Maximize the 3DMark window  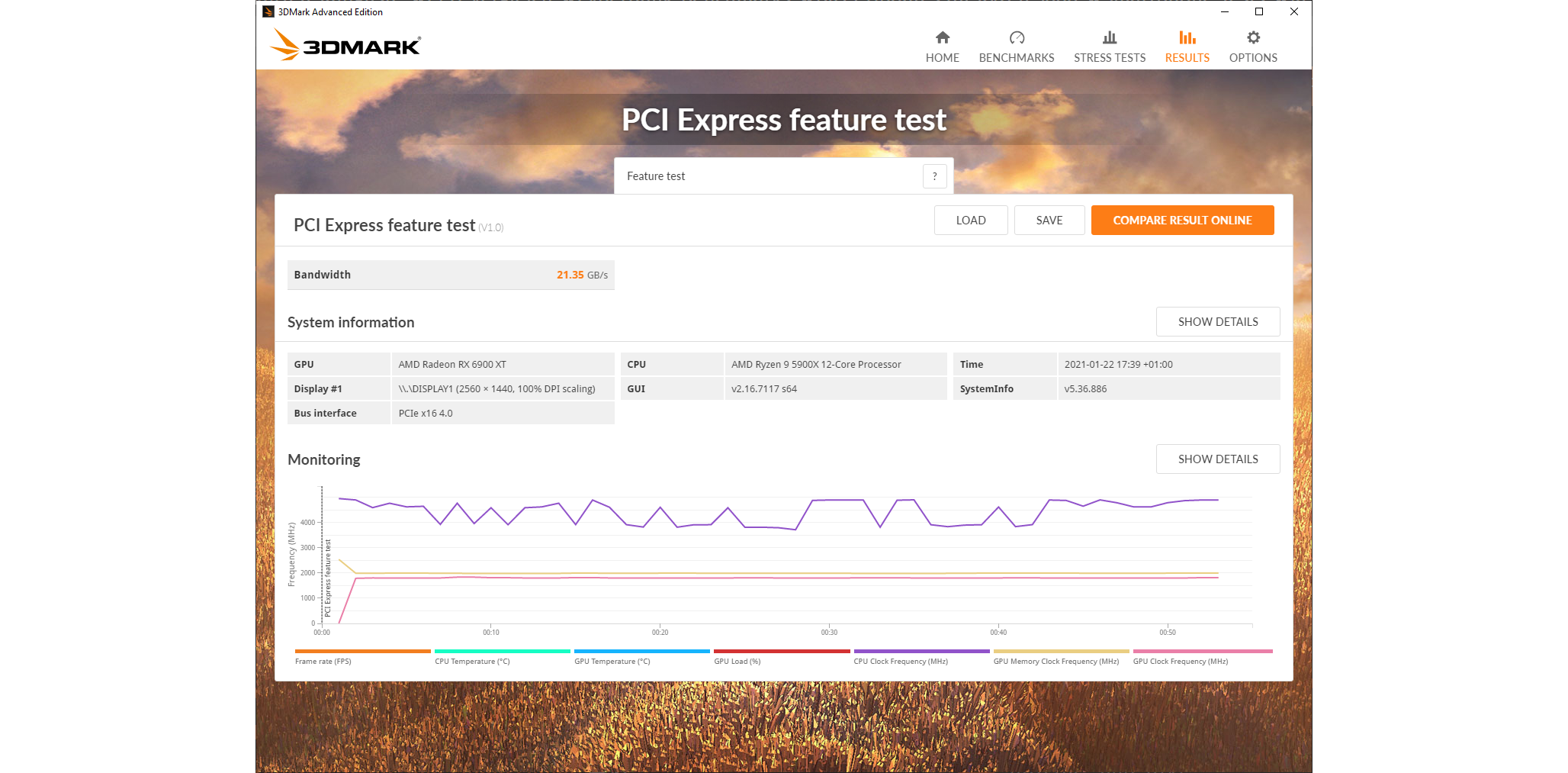[x=1259, y=11]
